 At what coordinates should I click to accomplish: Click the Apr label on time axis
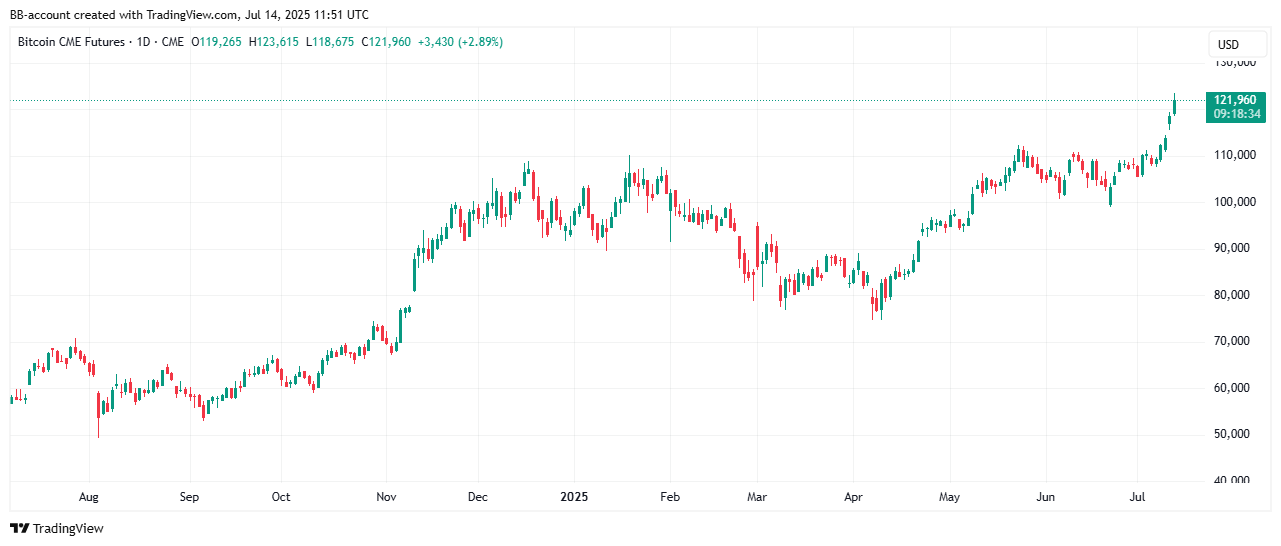tap(853, 497)
